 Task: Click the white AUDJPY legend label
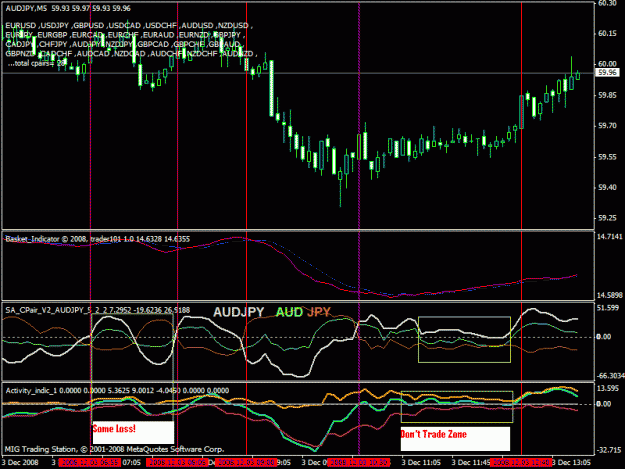(239, 312)
